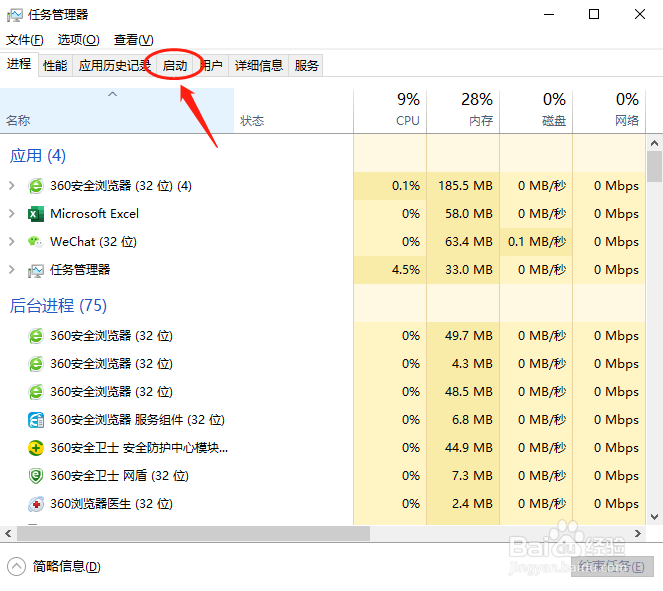Click the 简略信息 collapse arrow icon
The width and height of the screenshot is (663, 591).
[16, 566]
